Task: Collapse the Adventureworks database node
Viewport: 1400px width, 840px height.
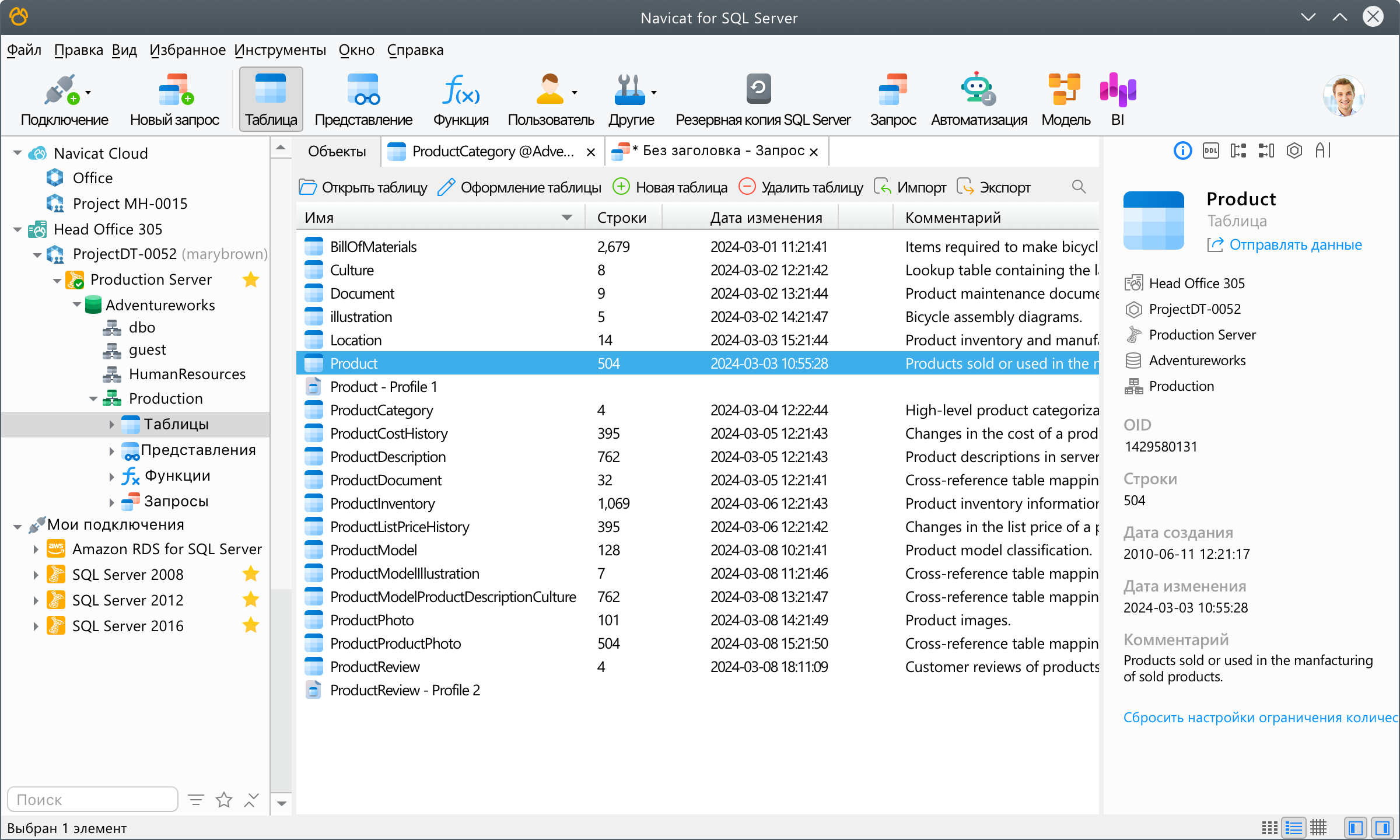Action: (77, 304)
